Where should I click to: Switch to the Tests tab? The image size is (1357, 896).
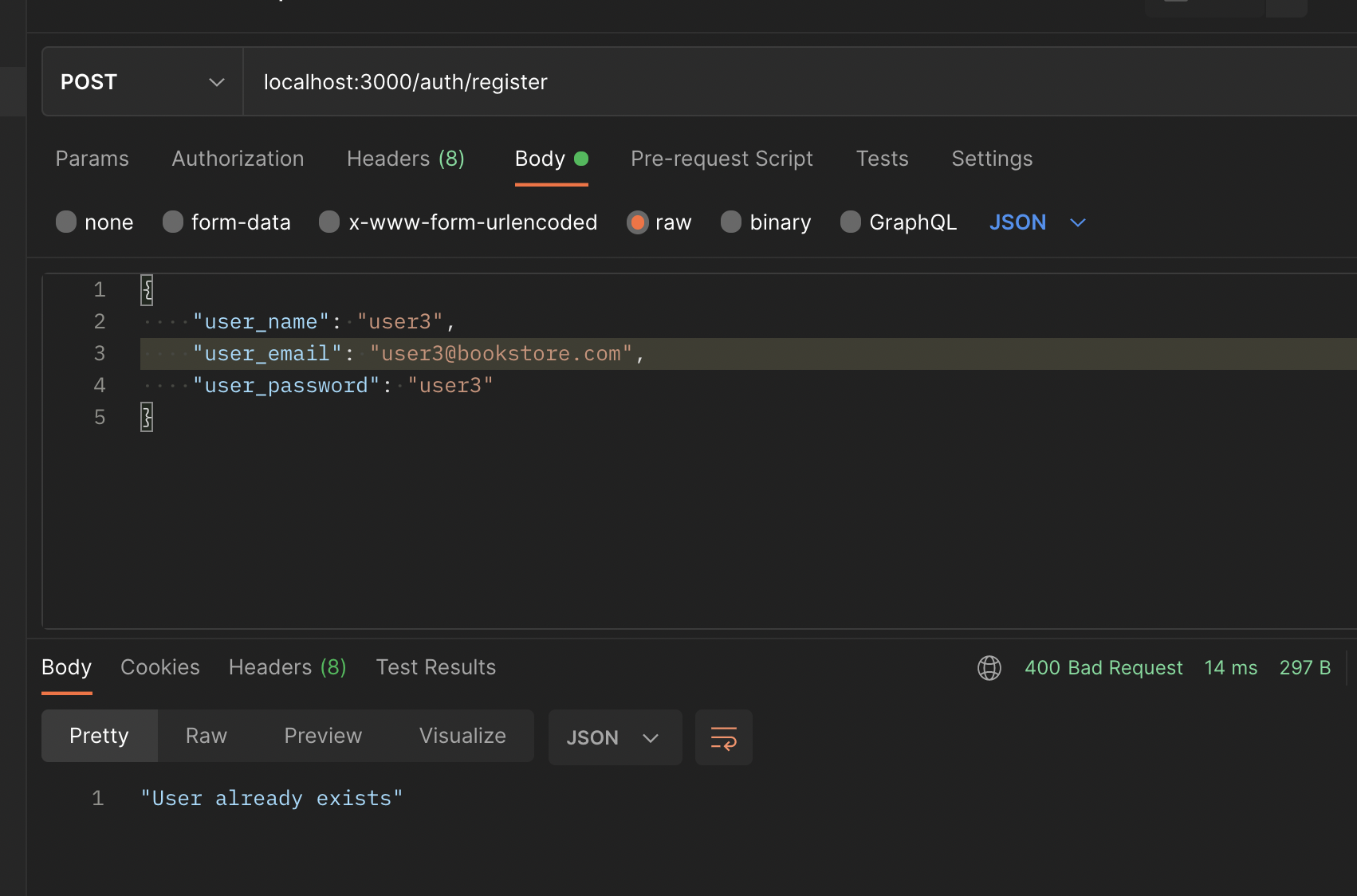(x=882, y=159)
